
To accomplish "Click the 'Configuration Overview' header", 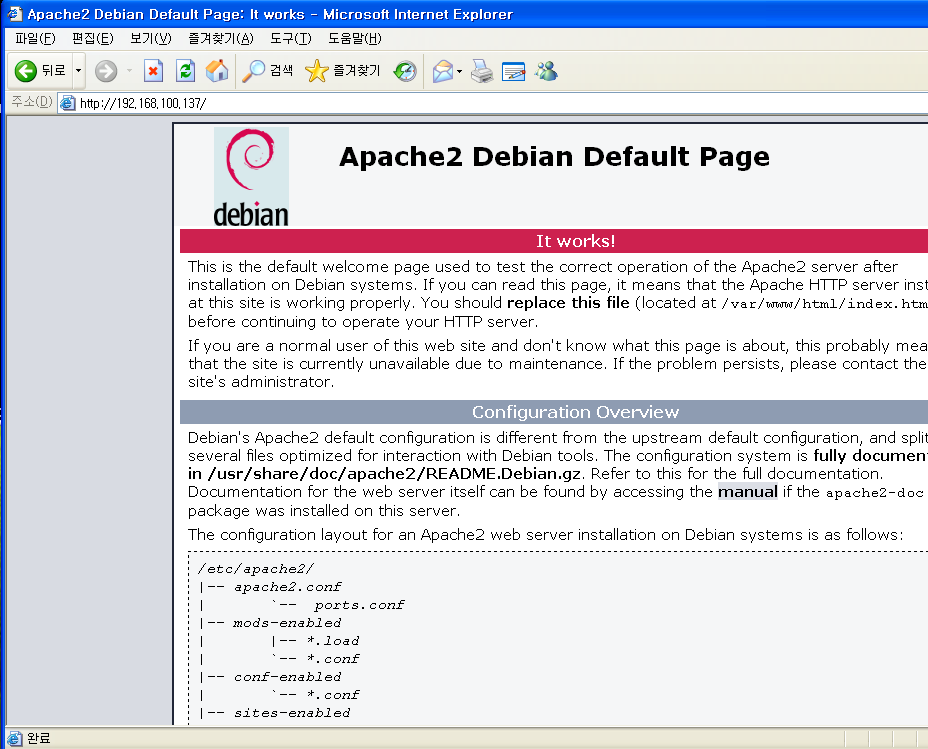I will (x=554, y=412).
